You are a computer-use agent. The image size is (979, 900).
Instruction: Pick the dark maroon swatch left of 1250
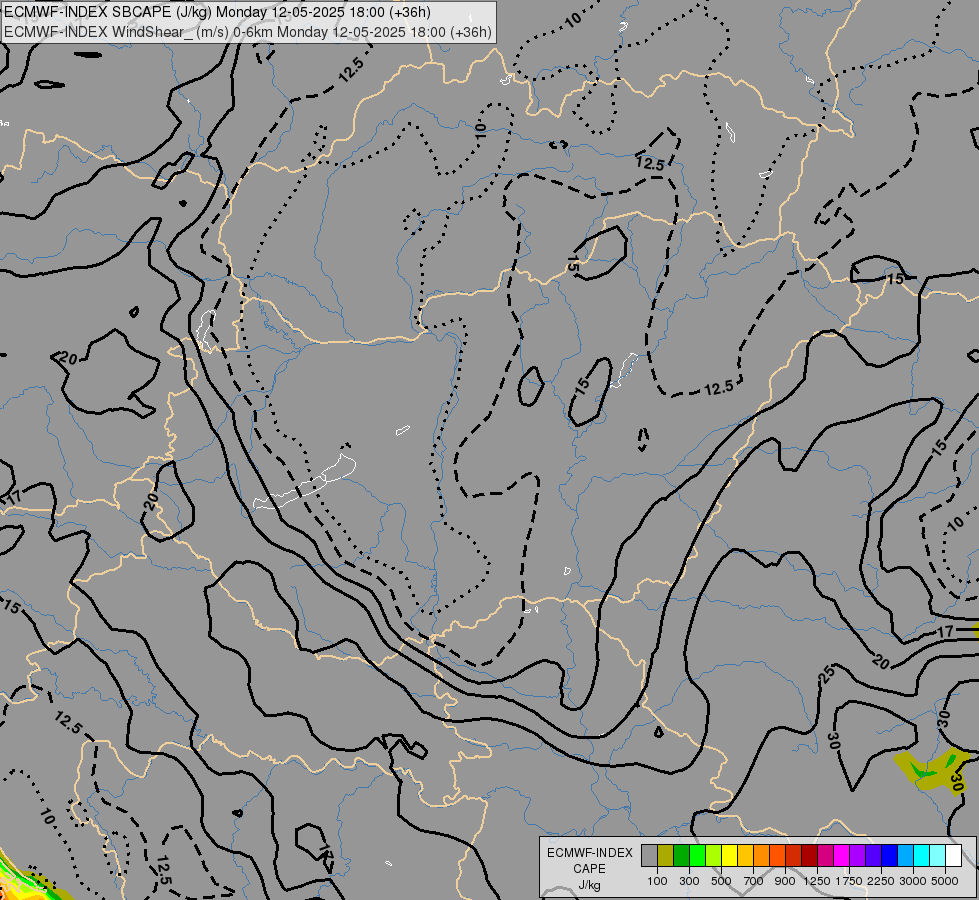[809, 856]
